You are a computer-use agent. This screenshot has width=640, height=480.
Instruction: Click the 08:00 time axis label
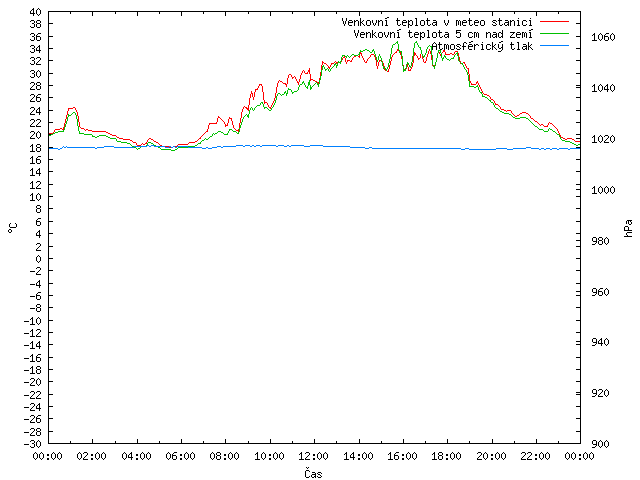coord(225,456)
